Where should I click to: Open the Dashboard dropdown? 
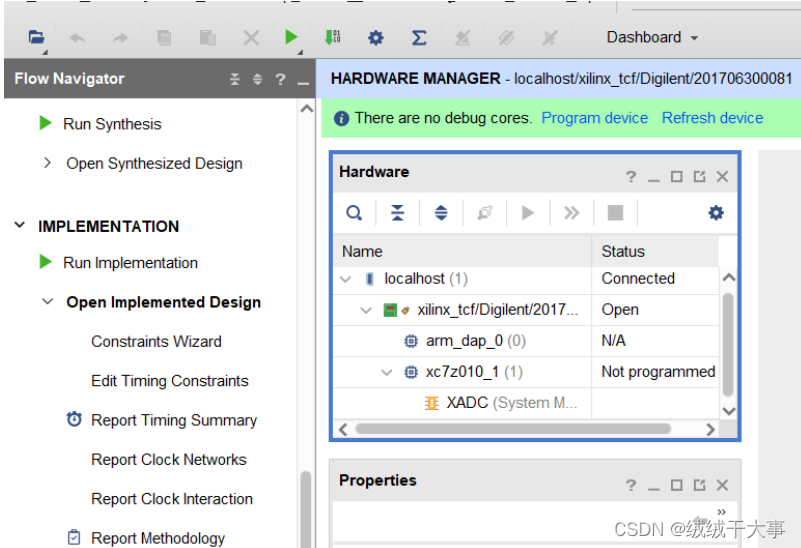(x=652, y=37)
